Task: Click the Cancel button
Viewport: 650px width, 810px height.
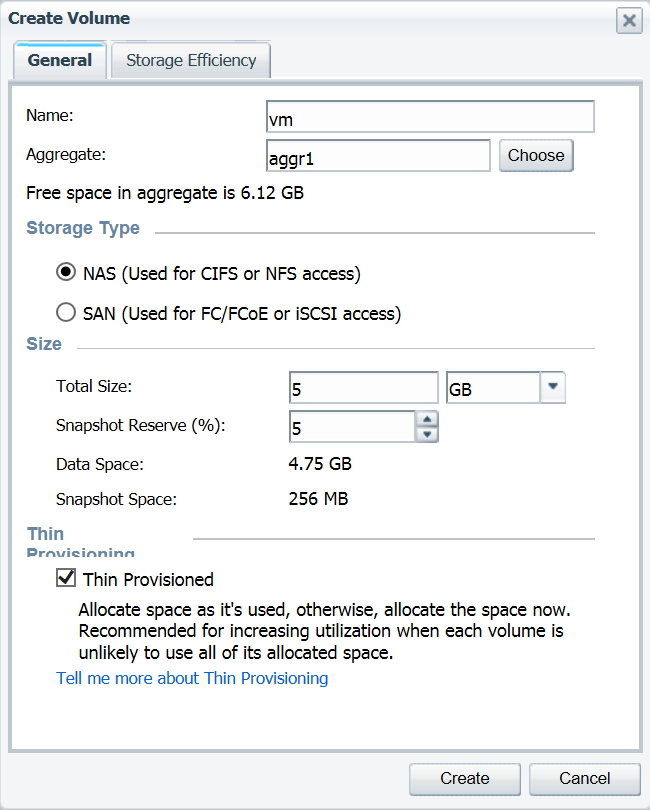Action: coord(584,778)
